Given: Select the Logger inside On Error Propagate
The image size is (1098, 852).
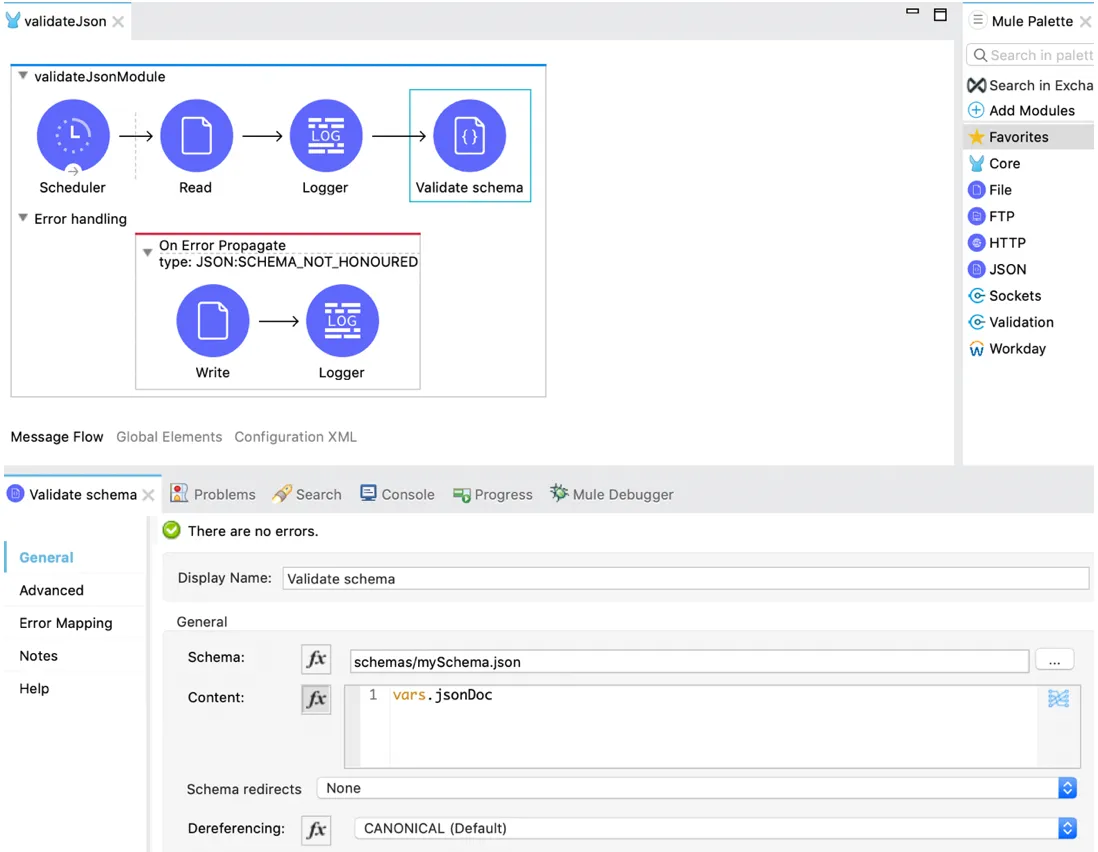Looking at the screenshot, I should (342, 321).
